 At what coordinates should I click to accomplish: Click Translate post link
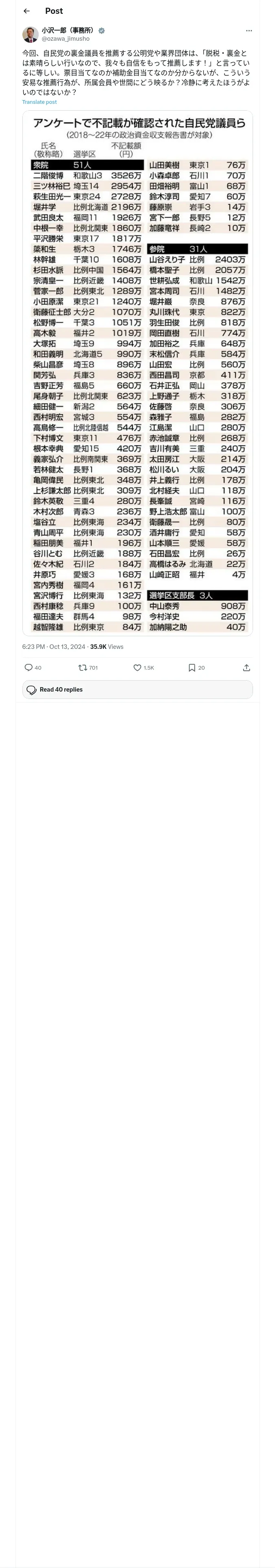tap(40, 102)
